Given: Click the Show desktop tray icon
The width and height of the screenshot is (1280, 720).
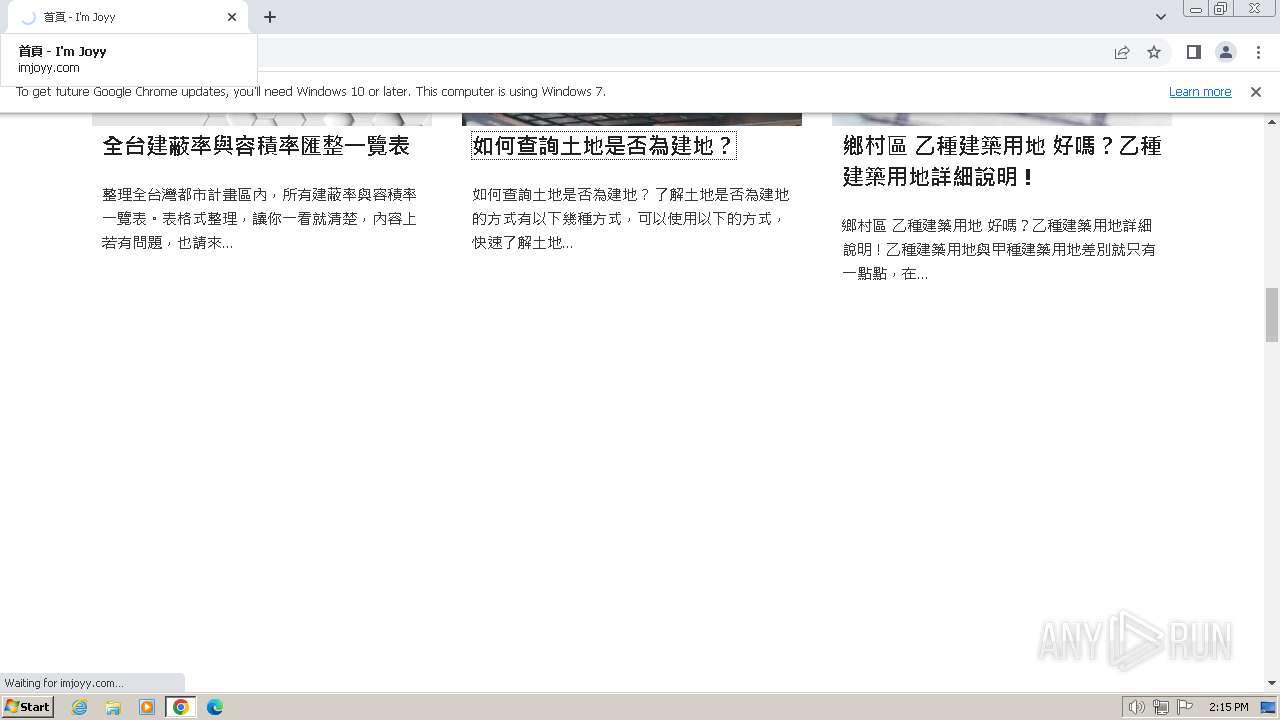Looking at the screenshot, I should 1268,707.
